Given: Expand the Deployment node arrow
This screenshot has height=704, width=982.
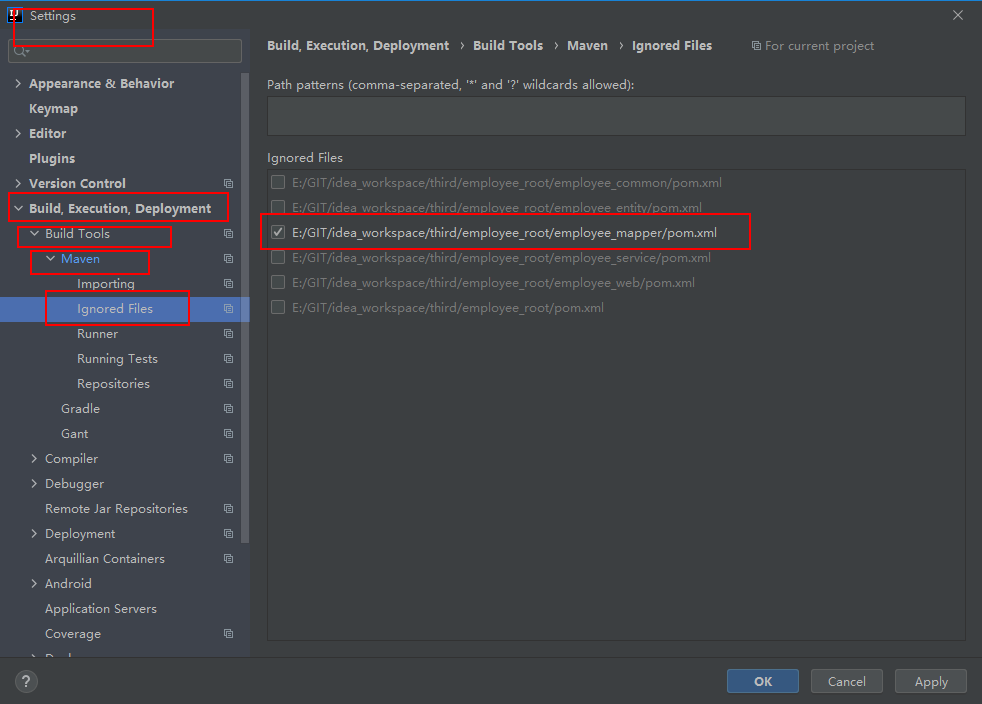Looking at the screenshot, I should point(34,534).
